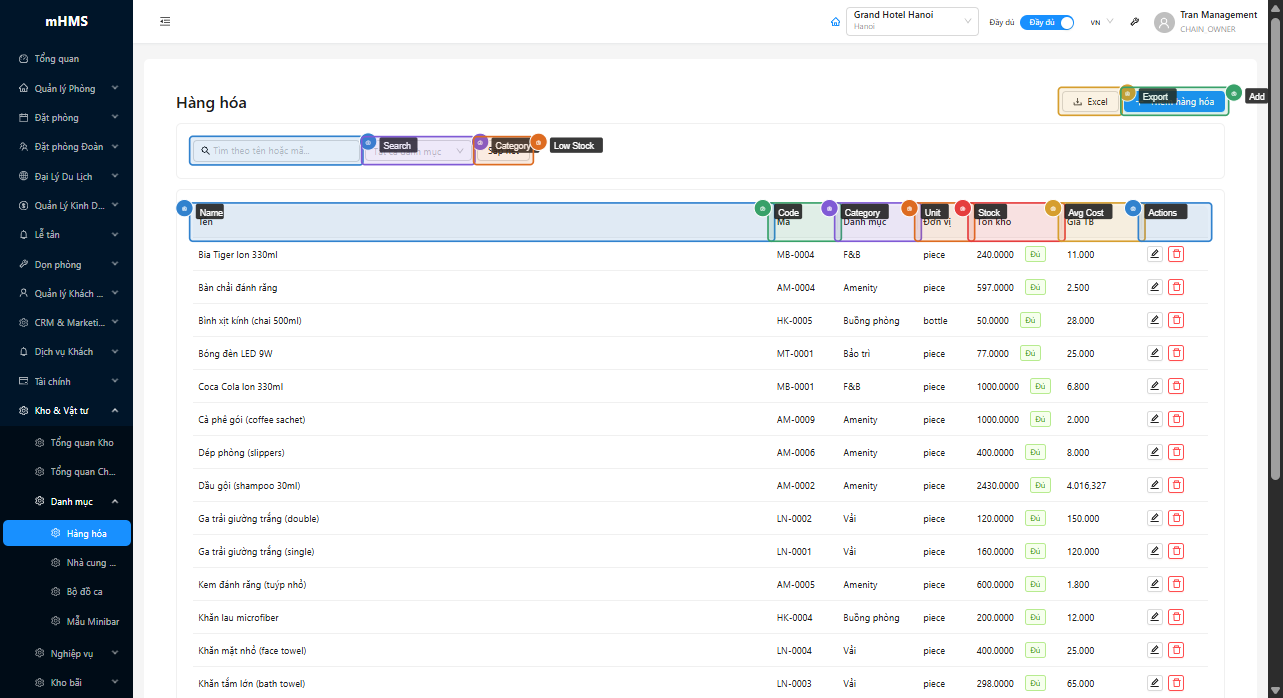This screenshot has width=1283, height=698.
Task: Collapse the sidebar with the menu-fold icon
Action: tap(165, 22)
